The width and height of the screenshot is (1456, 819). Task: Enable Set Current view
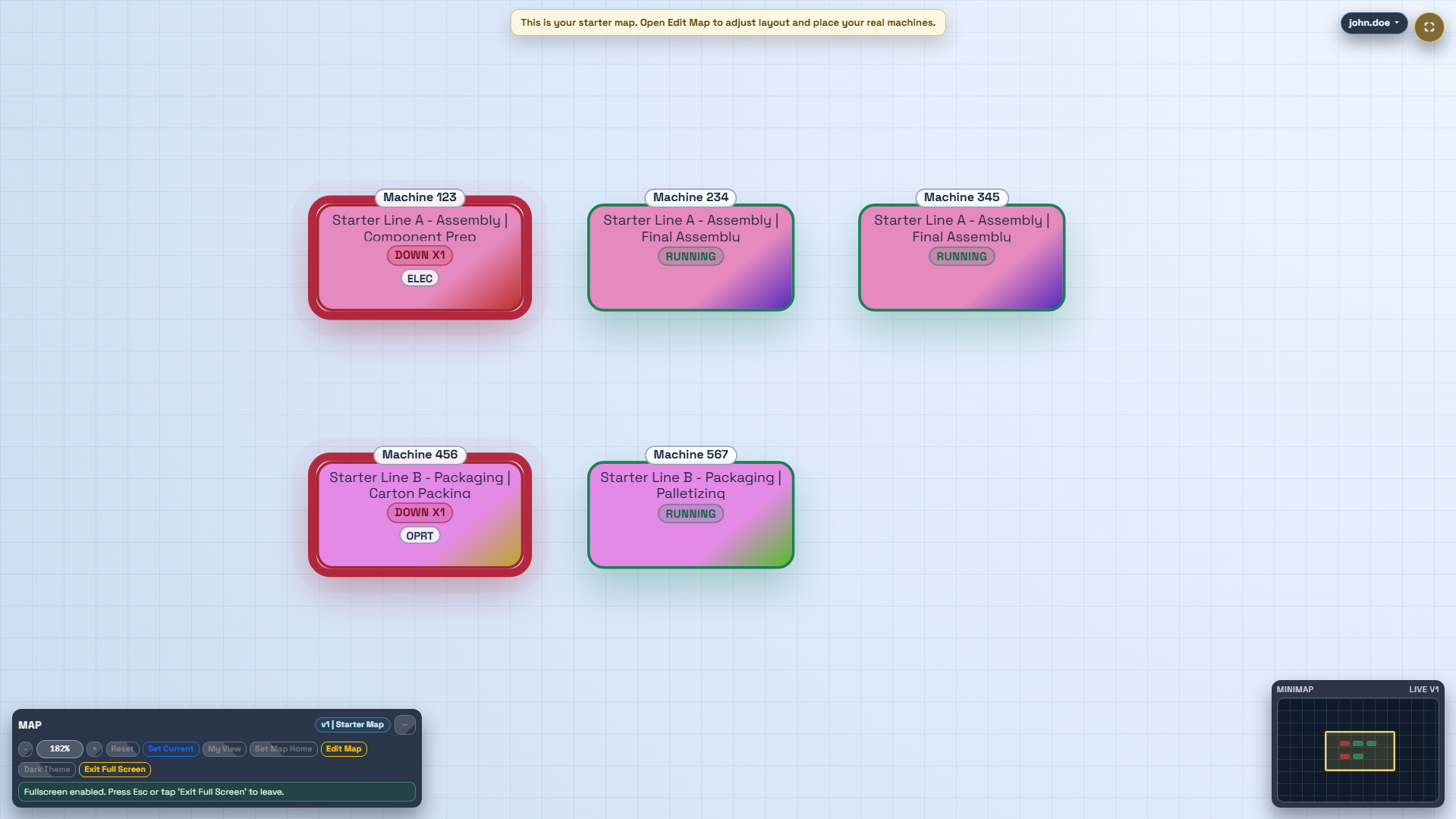pyautogui.click(x=171, y=749)
